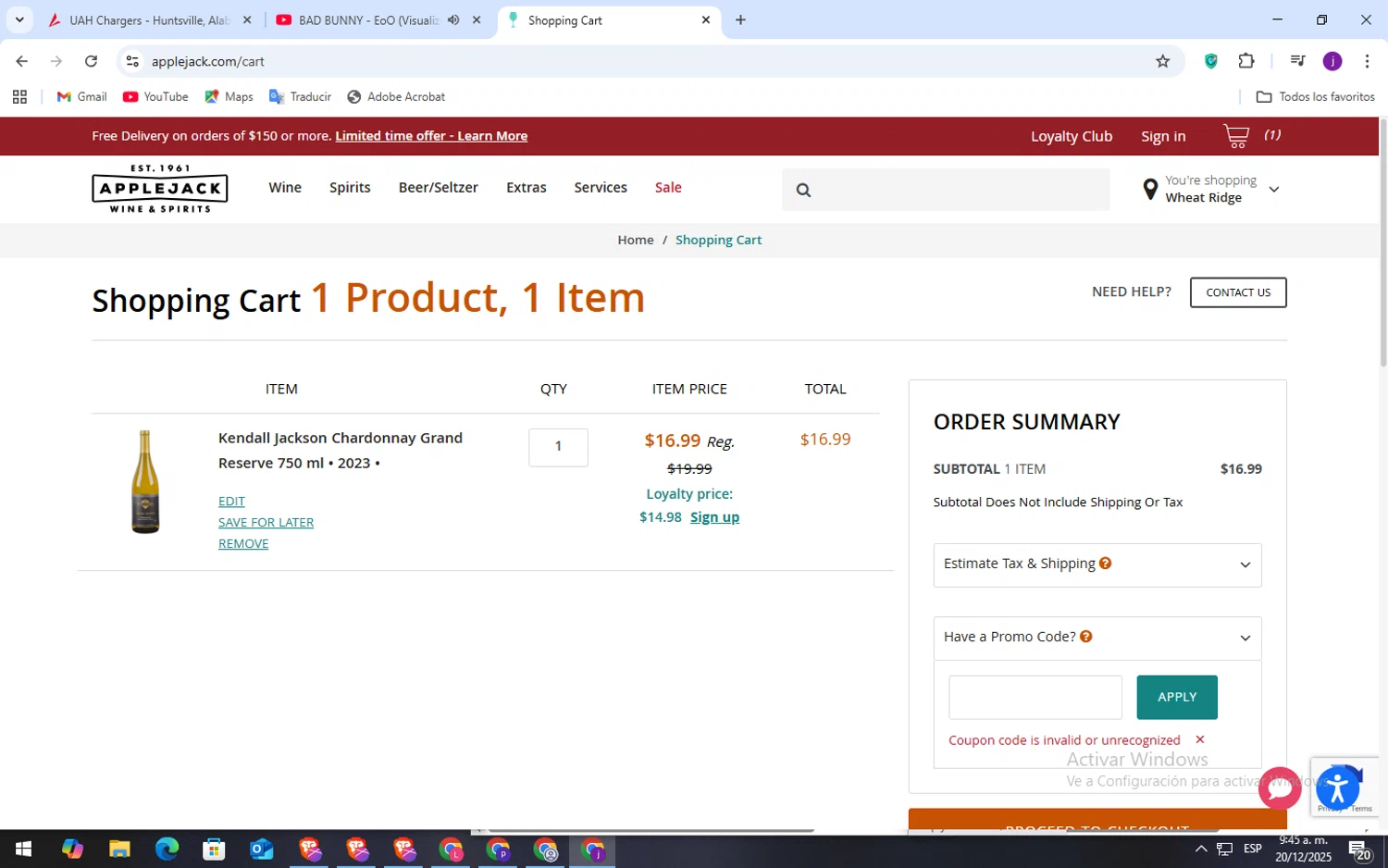Open the browser extensions puzzle icon
The width and height of the screenshot is (1388, 868).
1246,61
